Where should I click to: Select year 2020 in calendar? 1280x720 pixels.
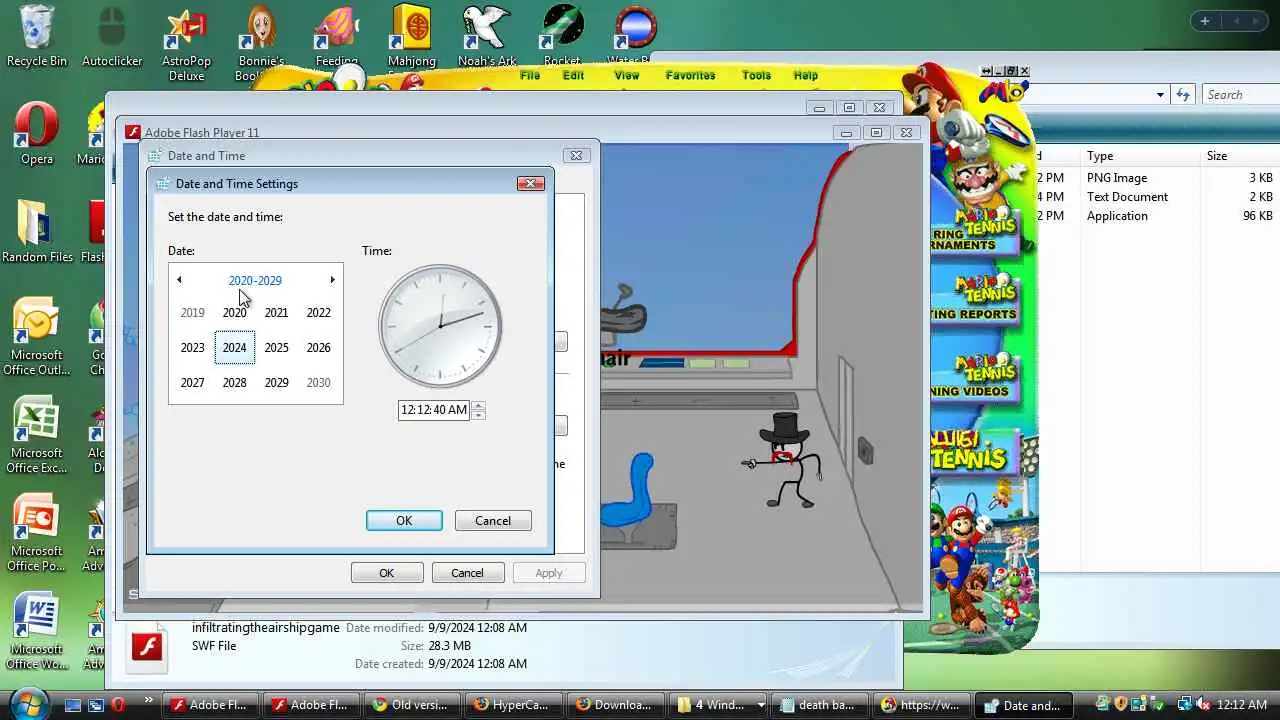tap(234, 313)
